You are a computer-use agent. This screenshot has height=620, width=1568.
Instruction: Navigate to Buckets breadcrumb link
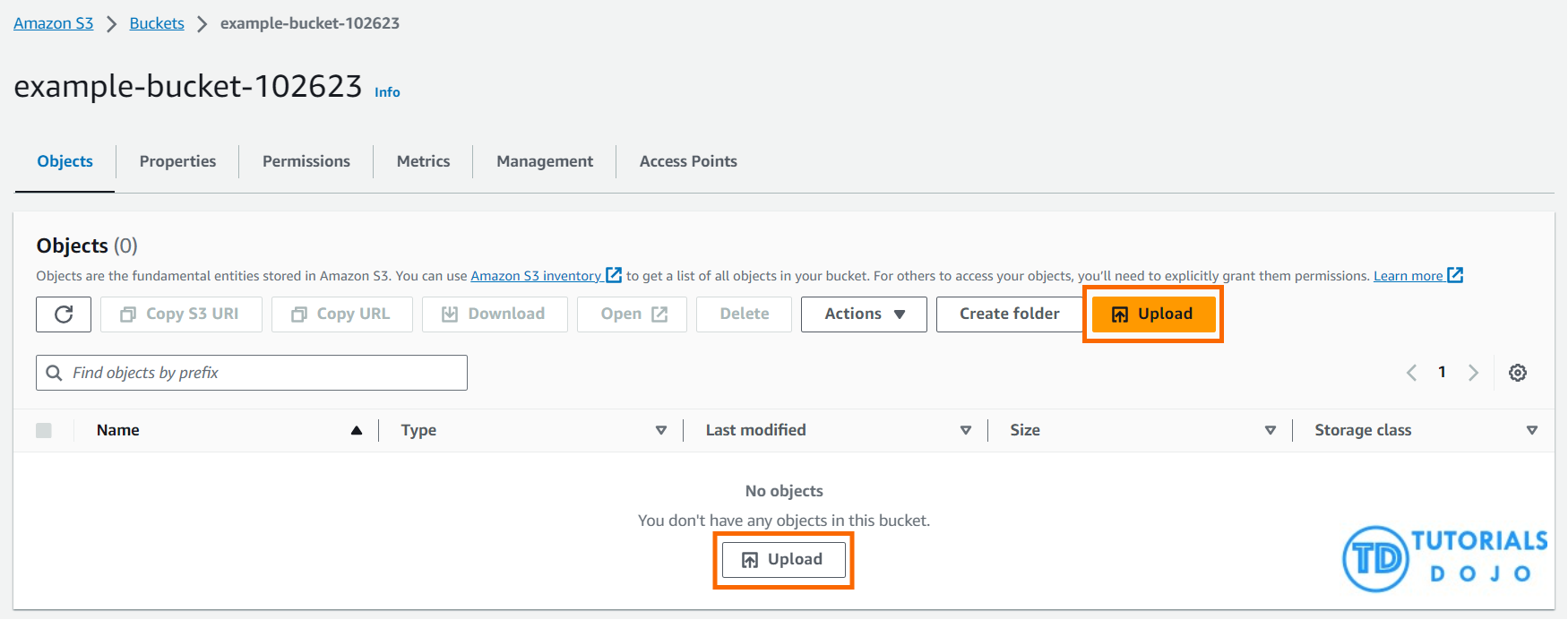click(x=157, y=23)
